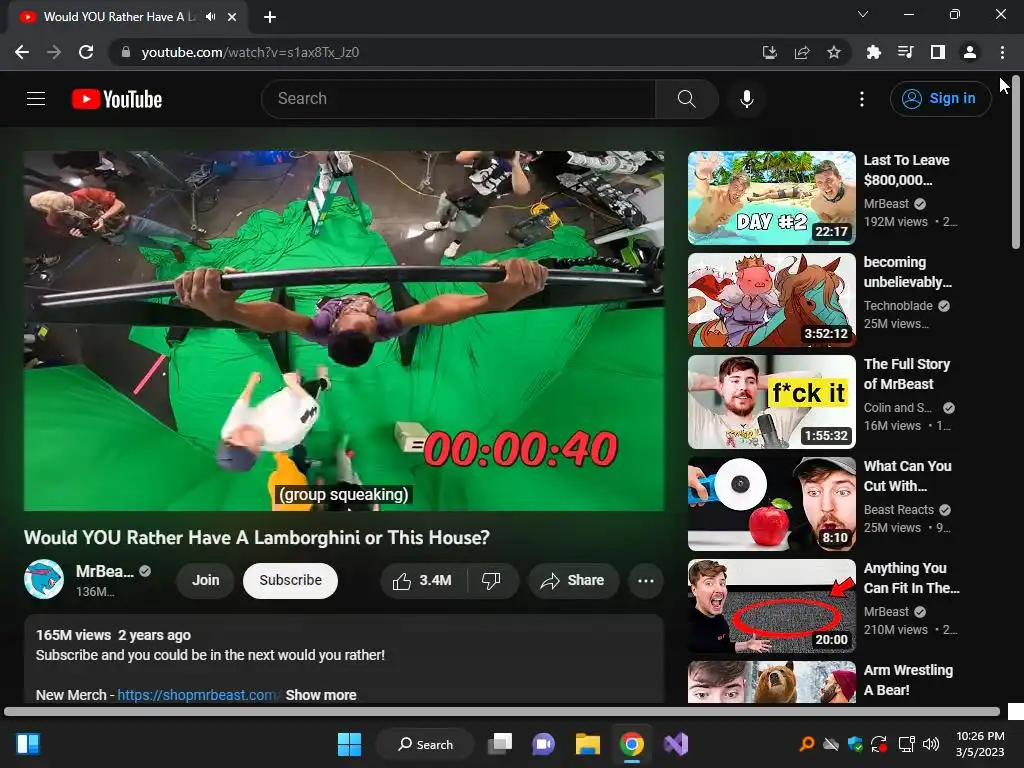Open the Widgets panel on taskbar

point(28,744)
